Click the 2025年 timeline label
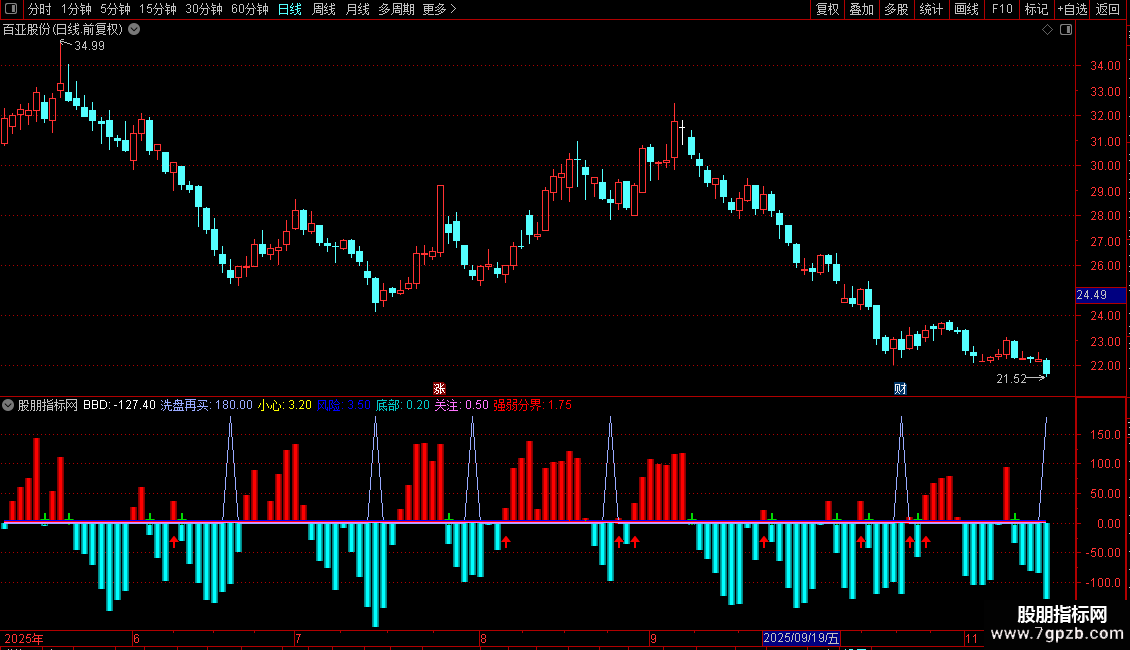 point(24,638)
